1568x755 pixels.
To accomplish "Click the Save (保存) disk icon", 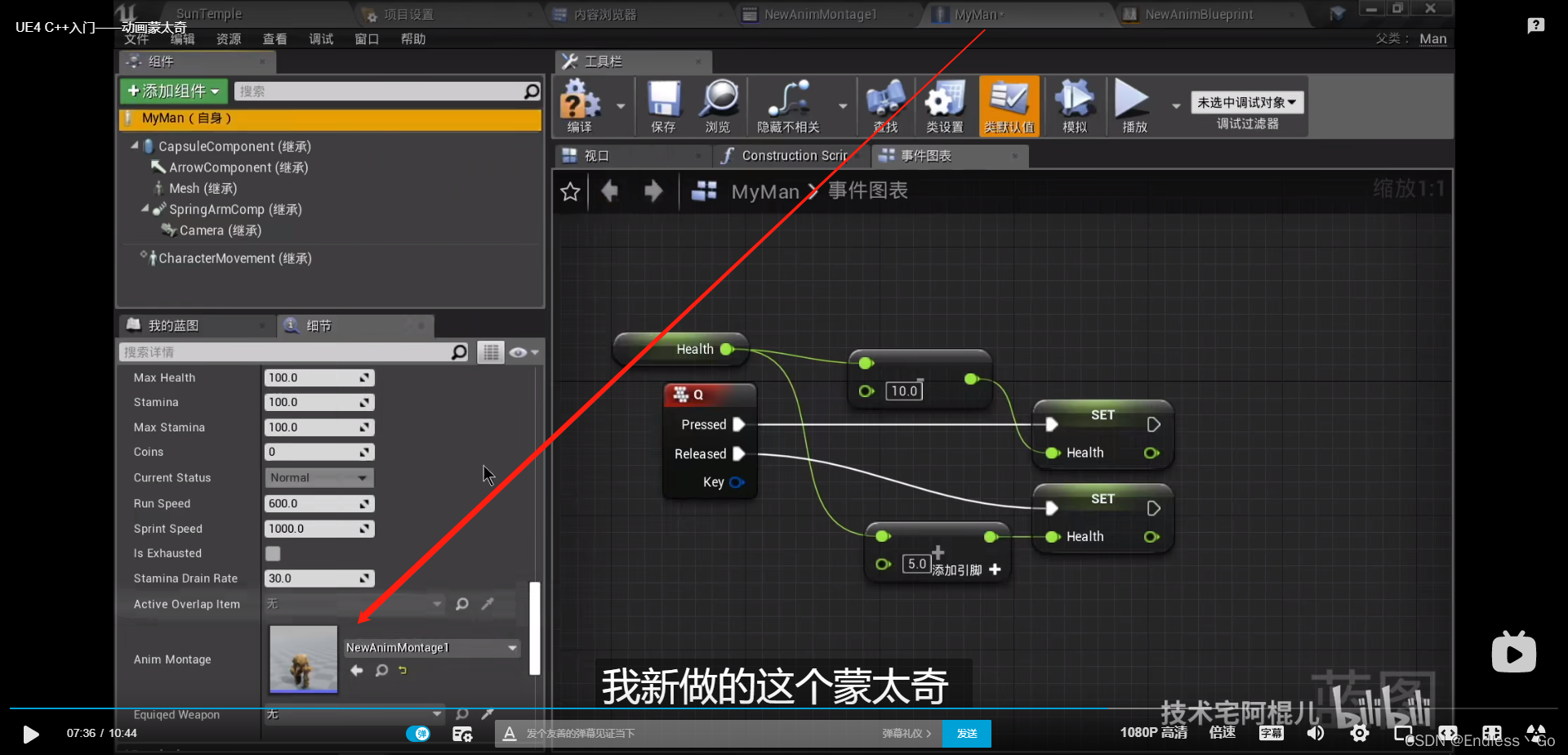I will (664, 100).
